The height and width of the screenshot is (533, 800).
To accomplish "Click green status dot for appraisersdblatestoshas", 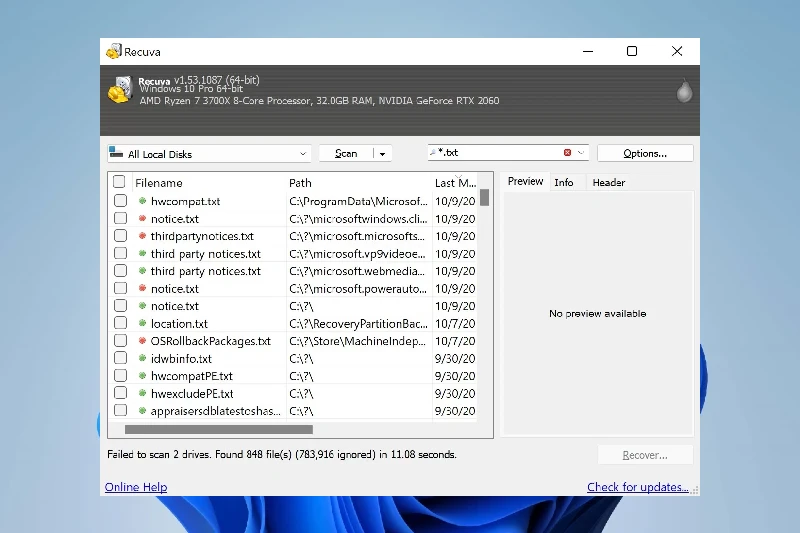I will point(142,411).
